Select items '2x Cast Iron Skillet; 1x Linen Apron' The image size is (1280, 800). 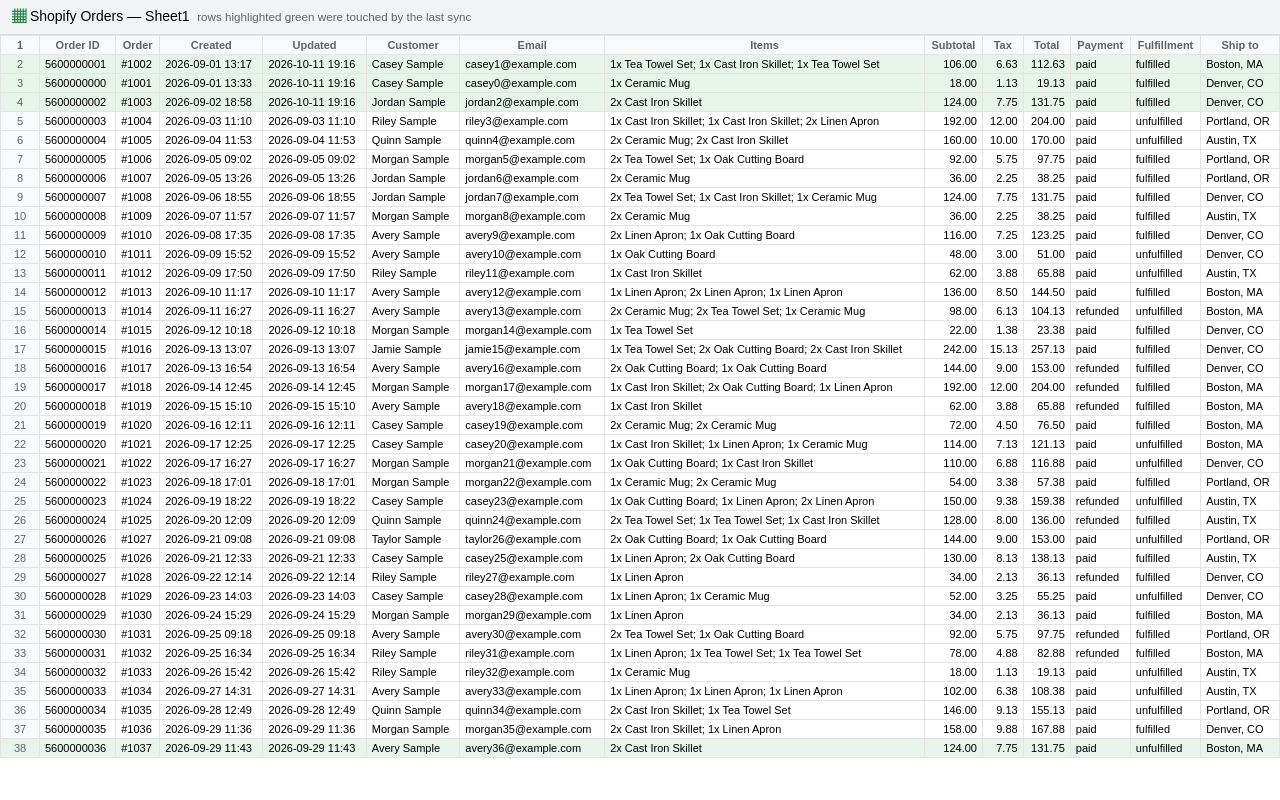(x=764, y=729)
